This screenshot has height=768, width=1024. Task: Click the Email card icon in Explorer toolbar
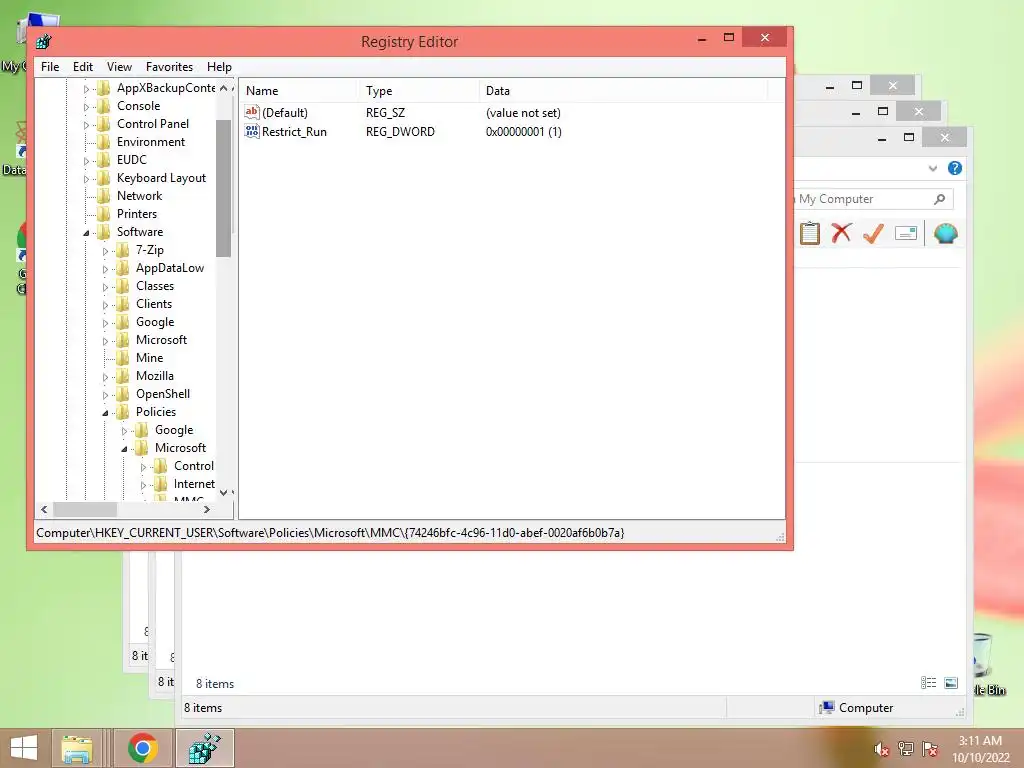tap(906, 233)
